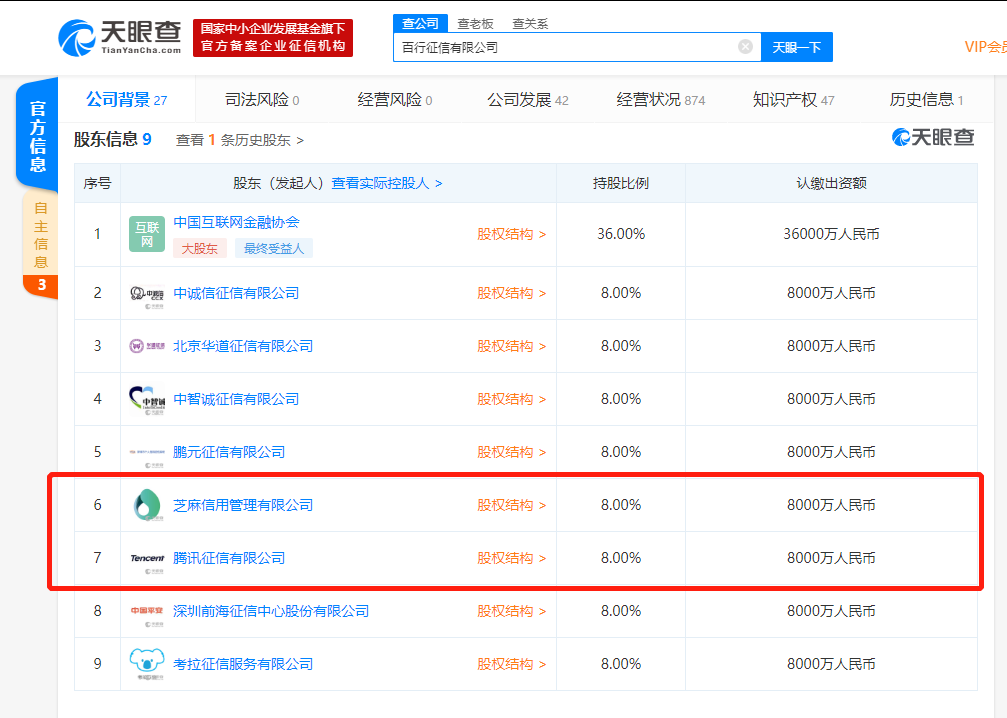Open 中智诚征信有限公司 logo thumbnail

[146, 399]
